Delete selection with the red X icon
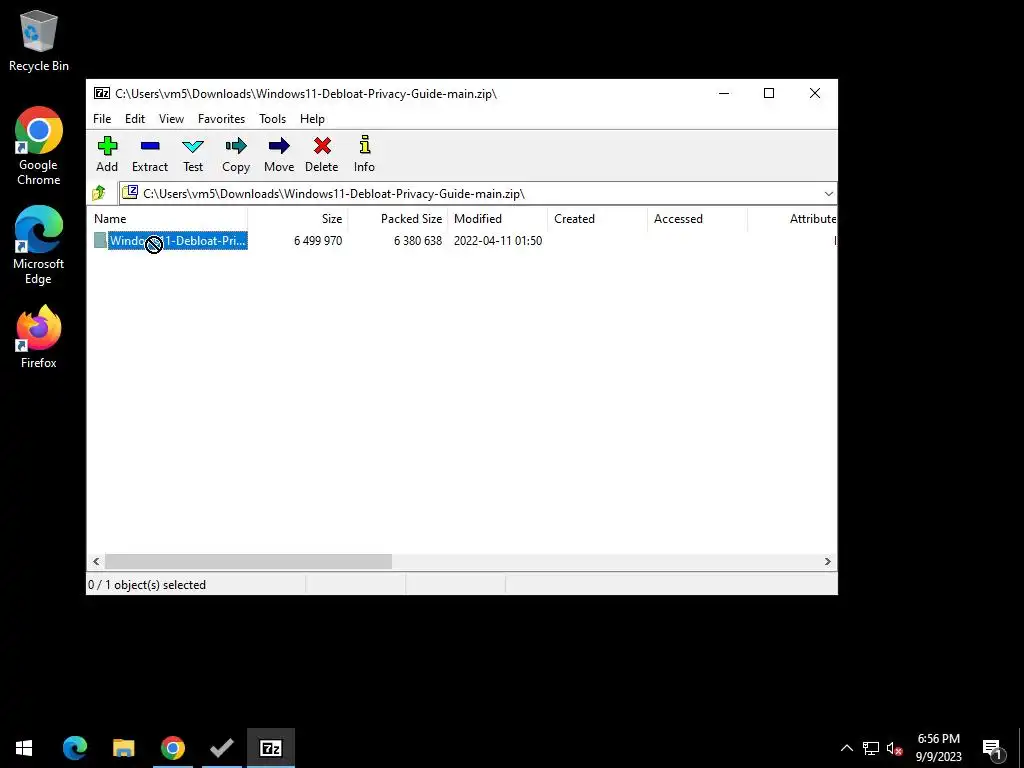The image size is (1024, 768). (322, 146)
